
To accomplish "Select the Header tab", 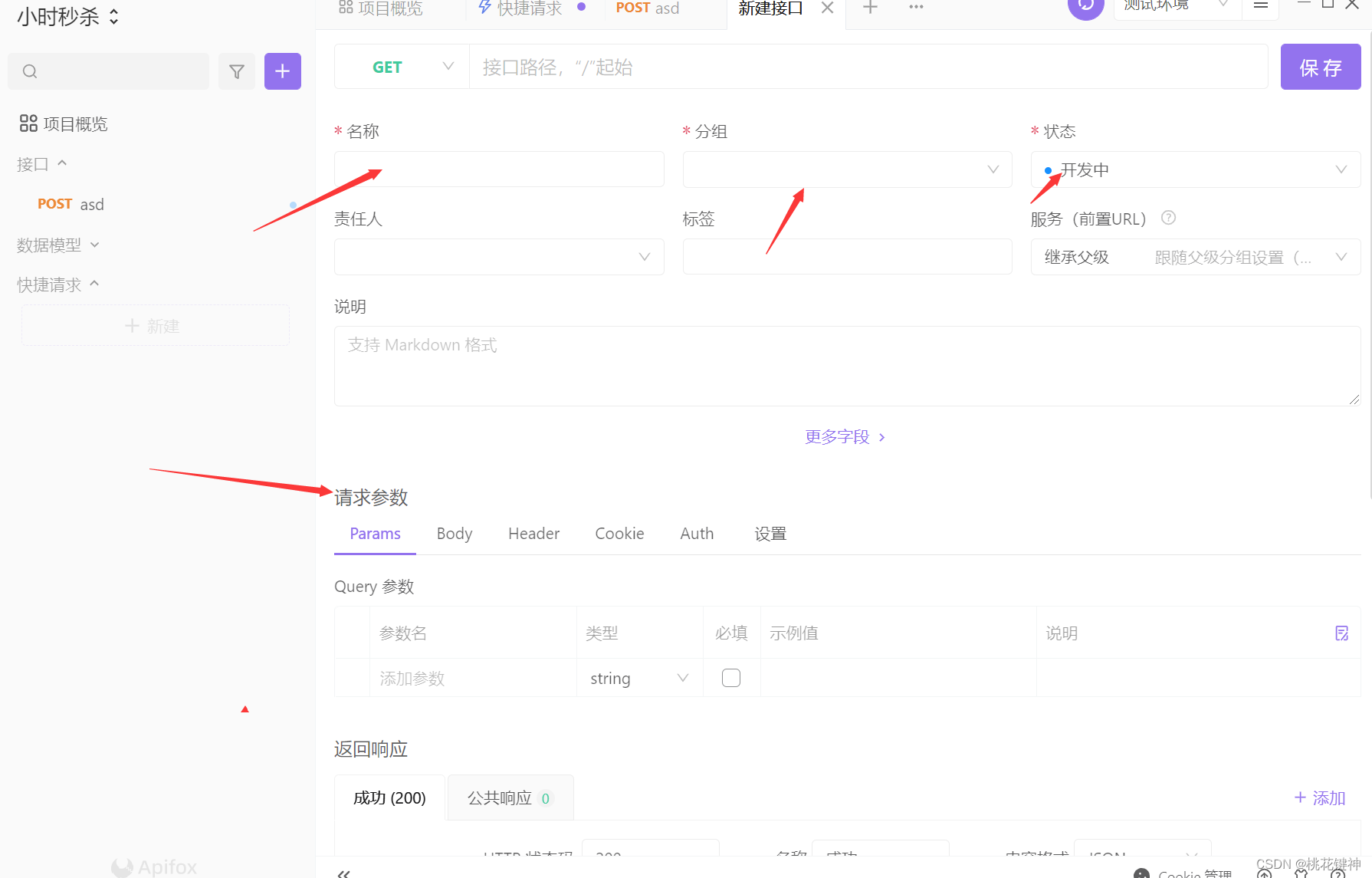I will tap(533, 534).
